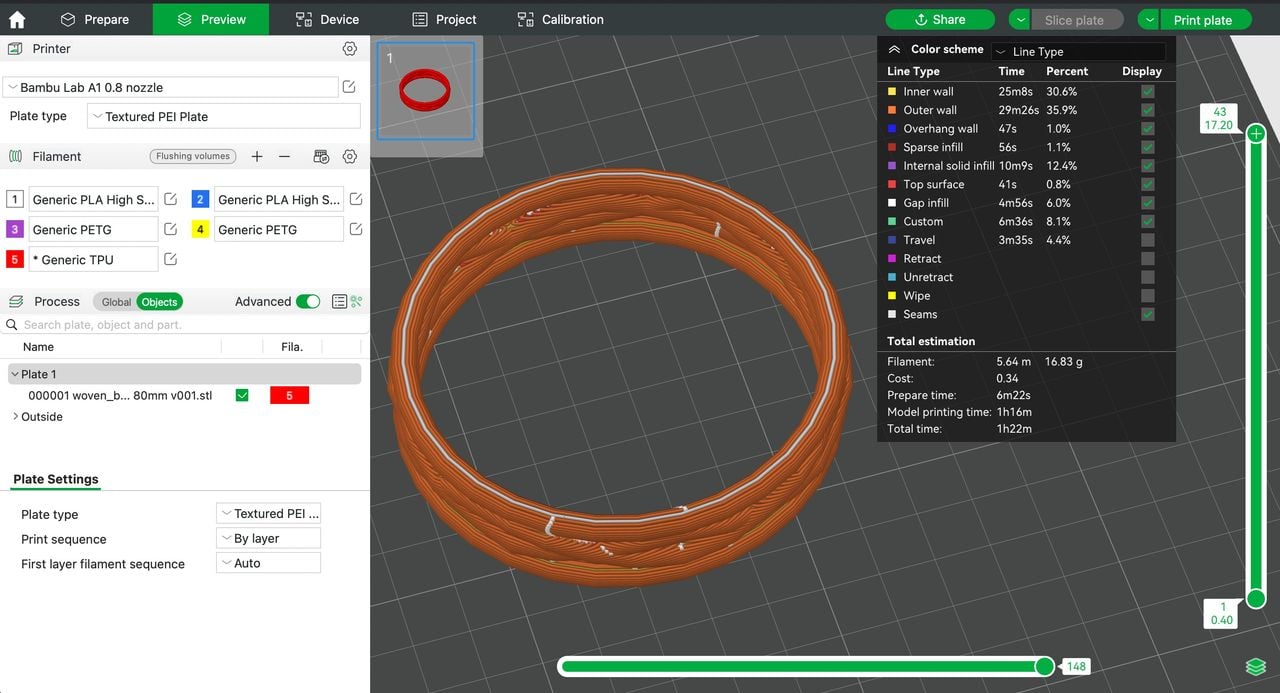Click the Home icon in the top bar
The height and width of the screenshot is (693, 1280).
tap(17, 19)
